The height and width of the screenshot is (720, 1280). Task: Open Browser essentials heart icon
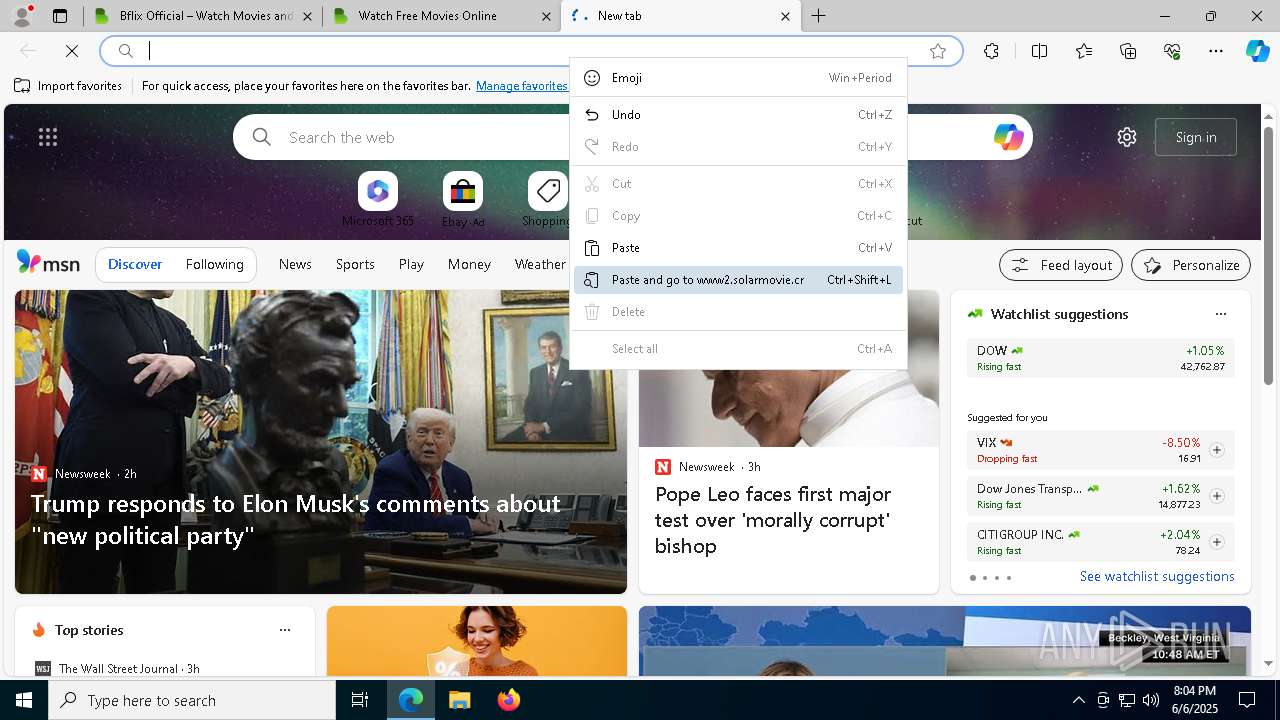1172,51
